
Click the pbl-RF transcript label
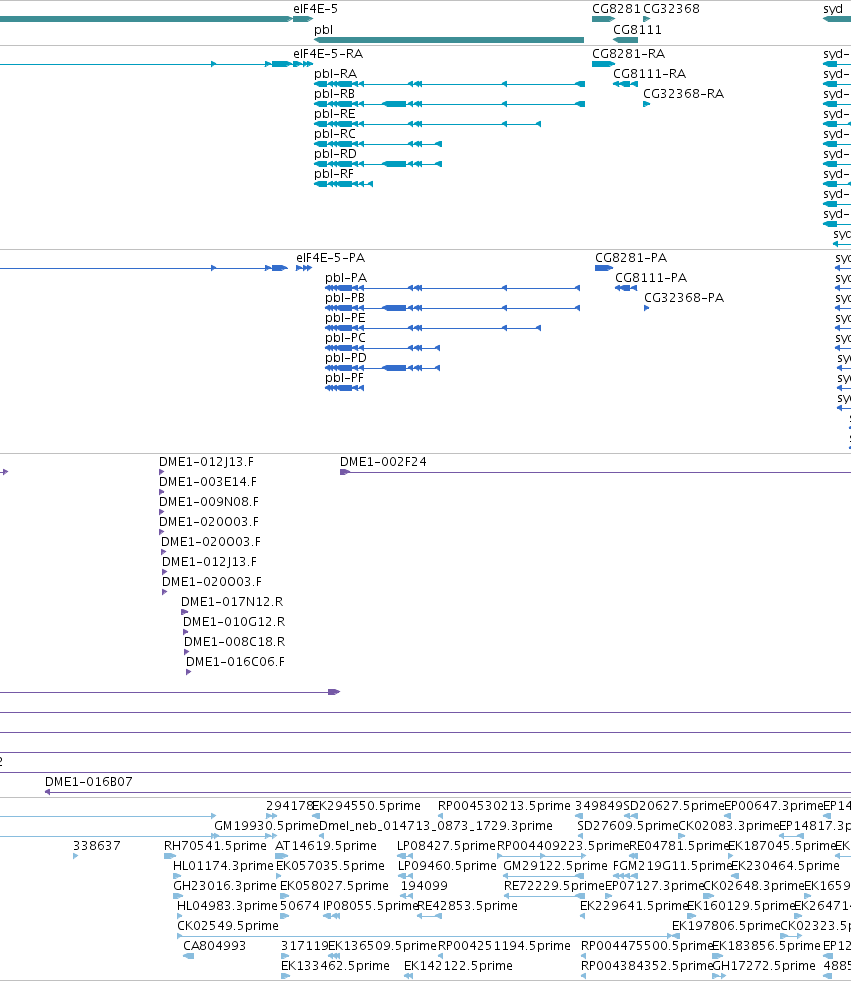pos(334,174)
